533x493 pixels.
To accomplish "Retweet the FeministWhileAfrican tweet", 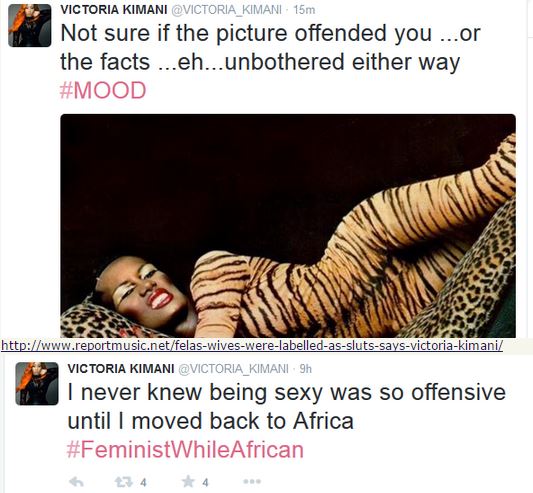I will (123, 481).
